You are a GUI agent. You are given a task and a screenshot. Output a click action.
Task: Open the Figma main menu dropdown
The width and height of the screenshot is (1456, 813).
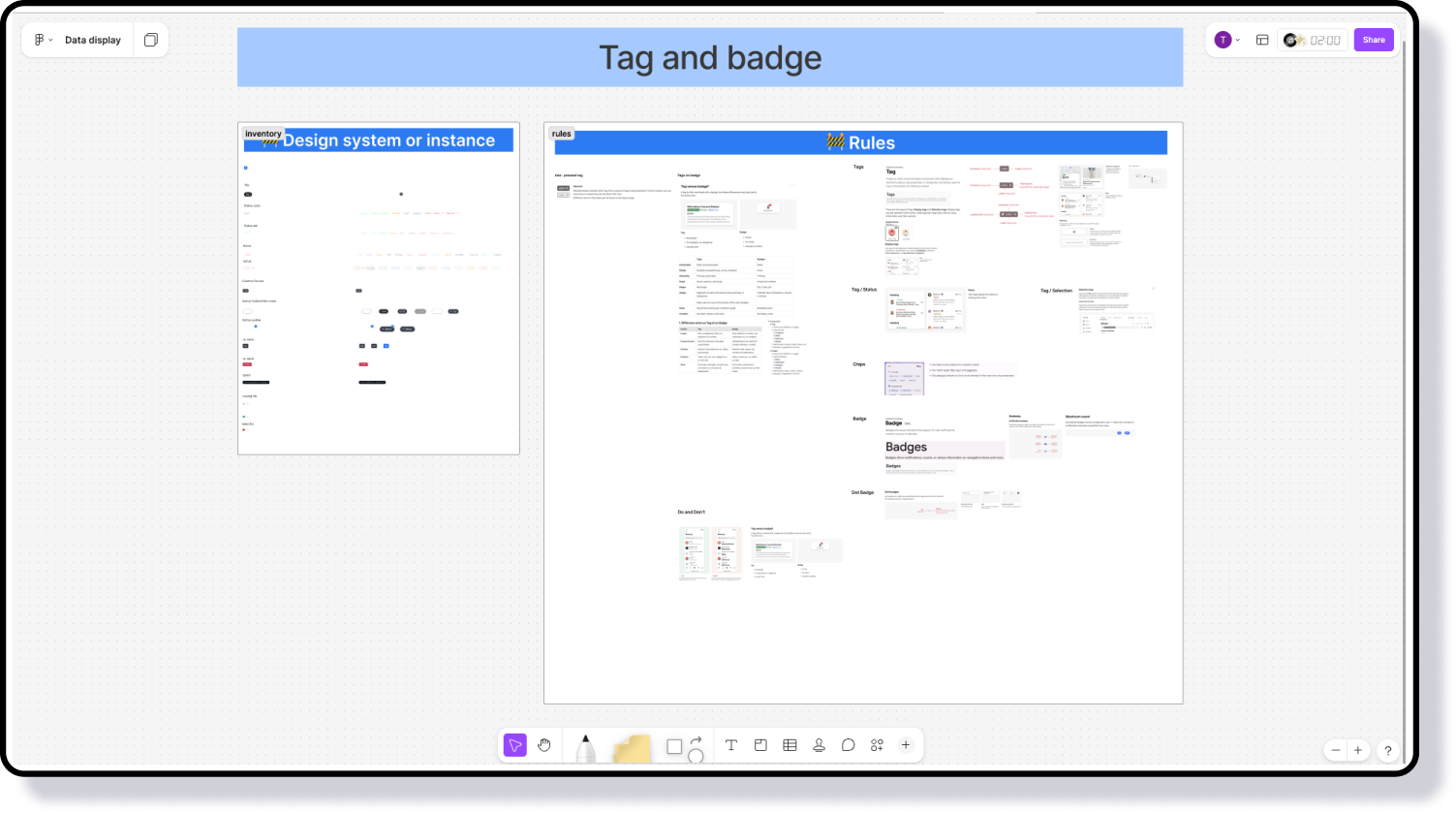click(43, 40)
